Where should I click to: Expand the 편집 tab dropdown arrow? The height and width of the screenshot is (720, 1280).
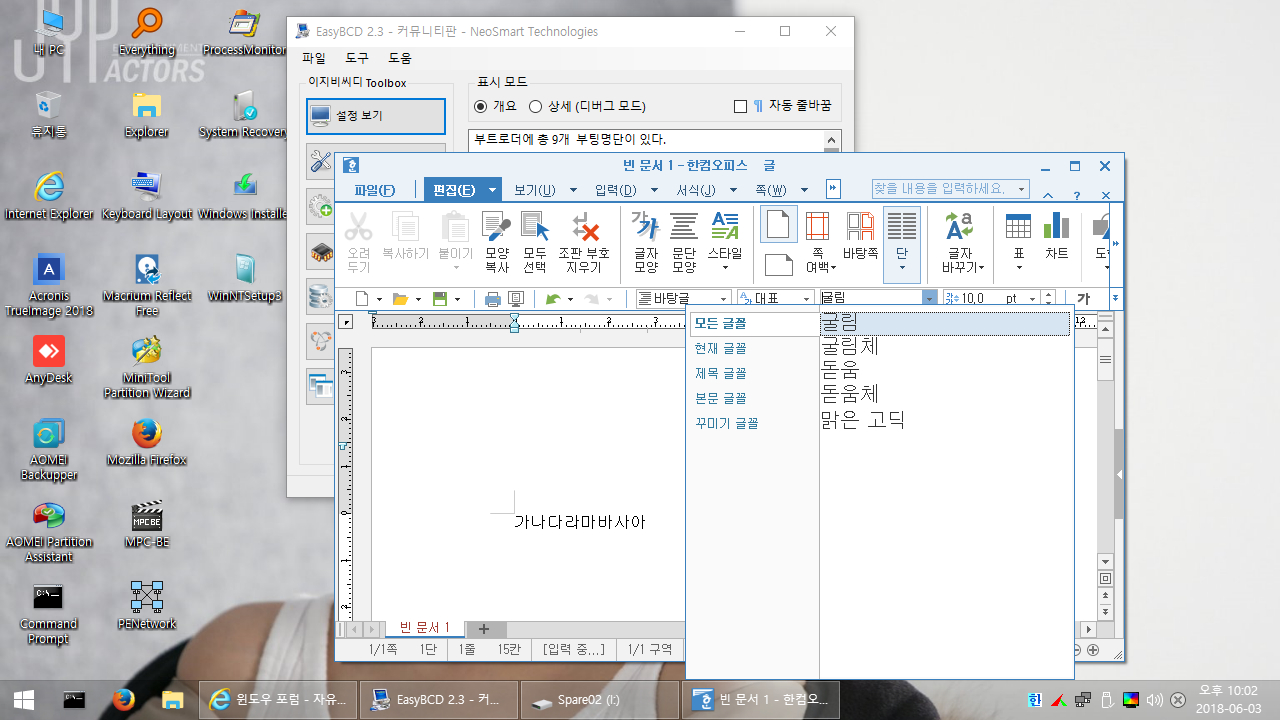[492, 190]
